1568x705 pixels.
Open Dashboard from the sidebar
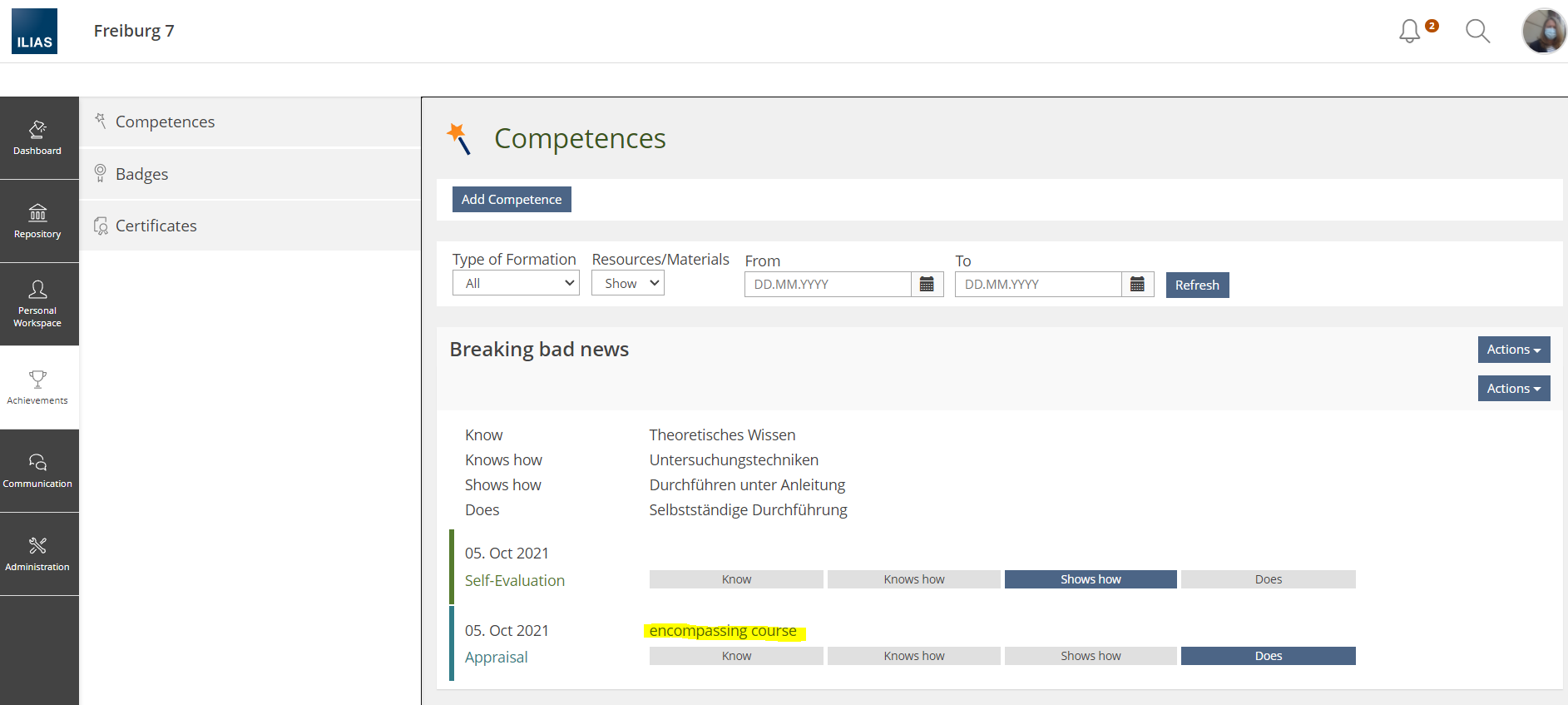click(38, 138)
